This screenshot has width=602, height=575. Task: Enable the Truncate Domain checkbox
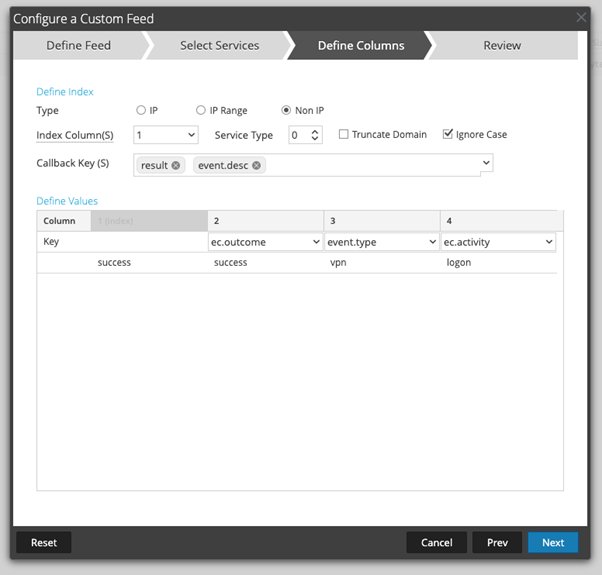point(344,135)
